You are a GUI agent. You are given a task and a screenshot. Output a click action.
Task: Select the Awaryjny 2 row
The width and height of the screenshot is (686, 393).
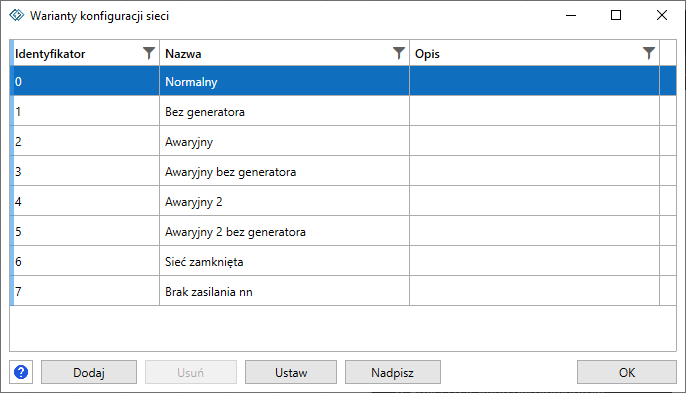343,201
